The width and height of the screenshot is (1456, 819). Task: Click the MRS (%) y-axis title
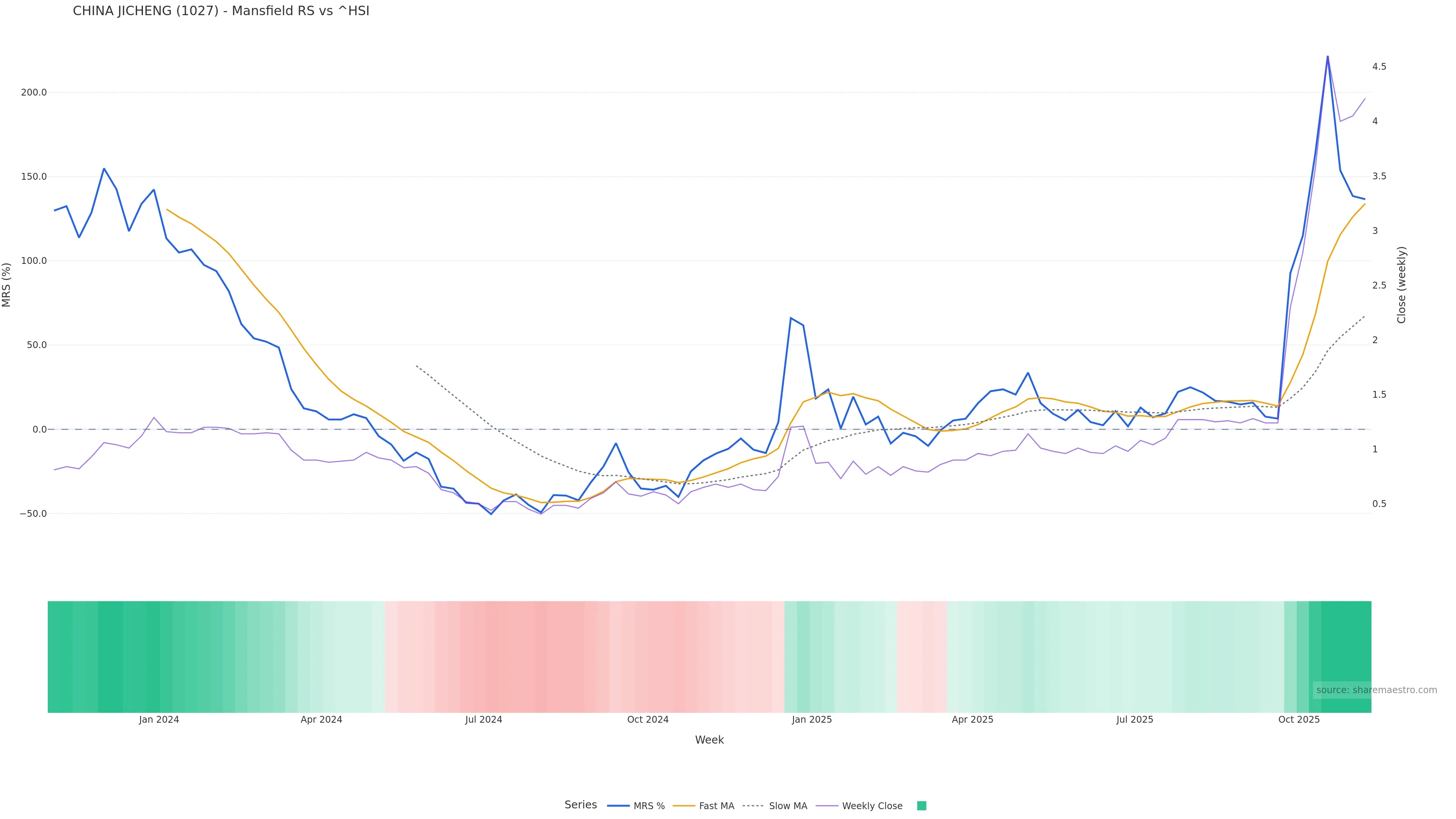(7, 285)
